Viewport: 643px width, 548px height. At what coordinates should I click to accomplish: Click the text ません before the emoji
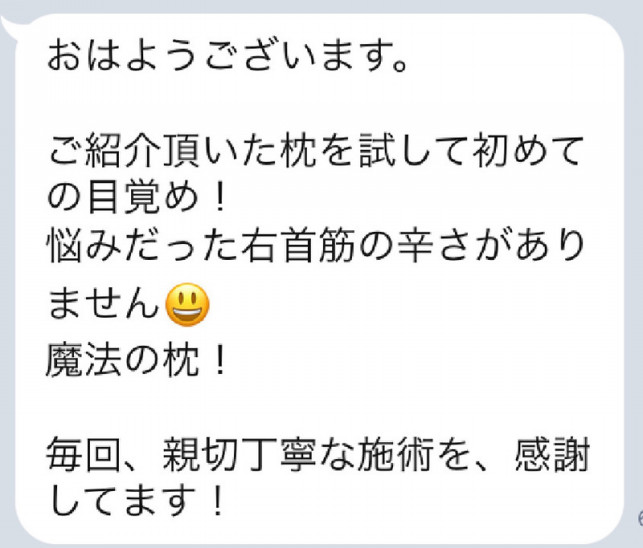point(103,304)
